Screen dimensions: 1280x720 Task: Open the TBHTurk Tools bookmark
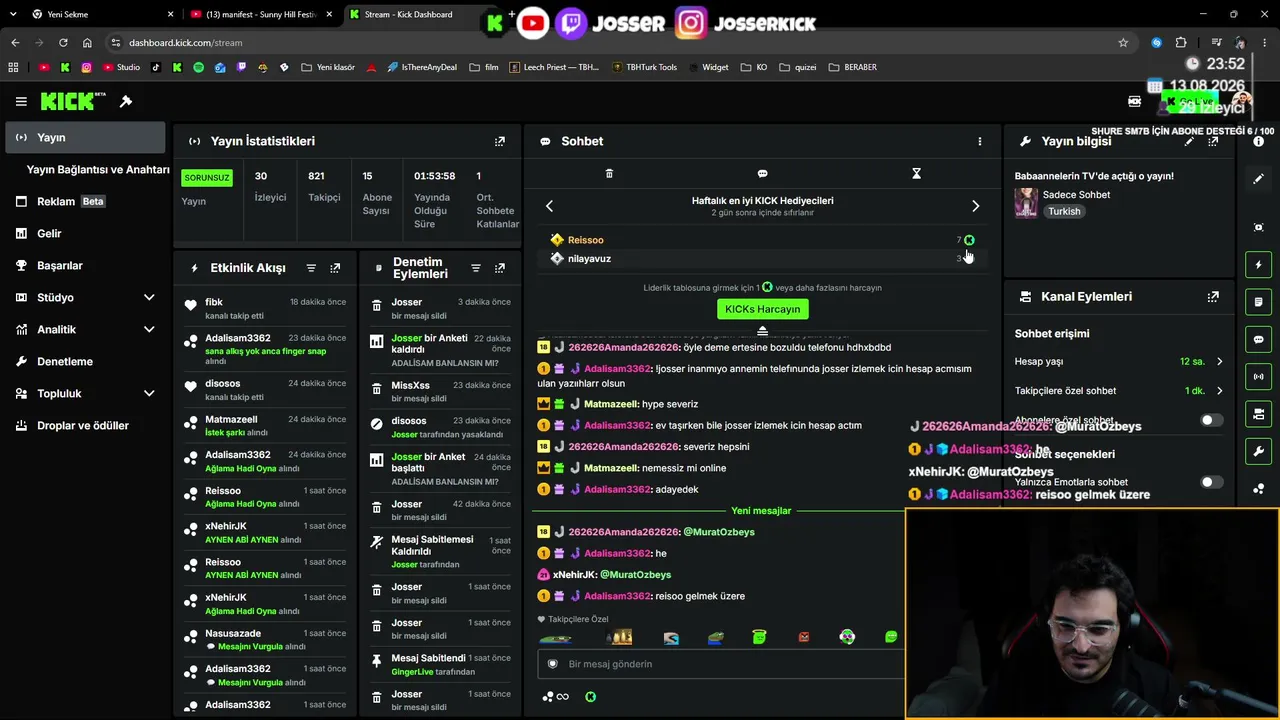[644, 67]
